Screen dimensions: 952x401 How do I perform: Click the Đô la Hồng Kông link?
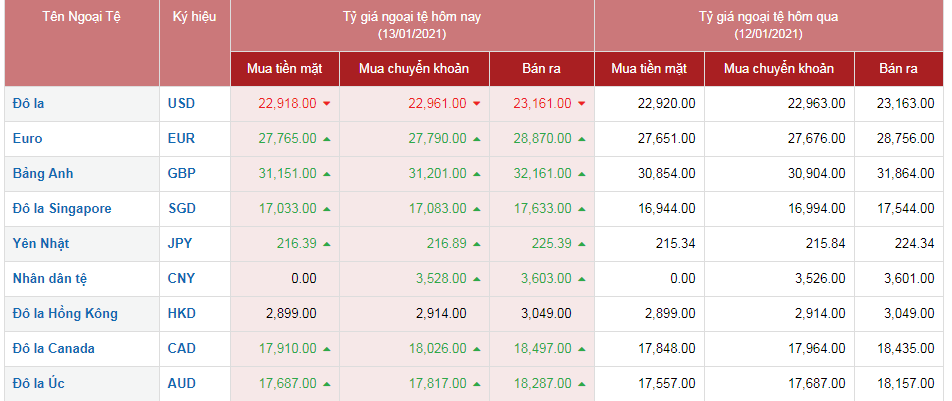(65, 313)
